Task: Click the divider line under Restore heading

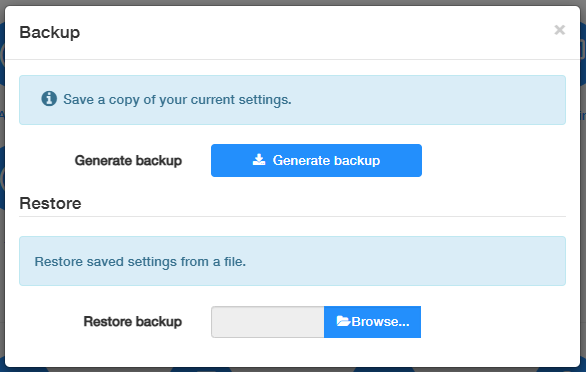Action: point(292,216)
